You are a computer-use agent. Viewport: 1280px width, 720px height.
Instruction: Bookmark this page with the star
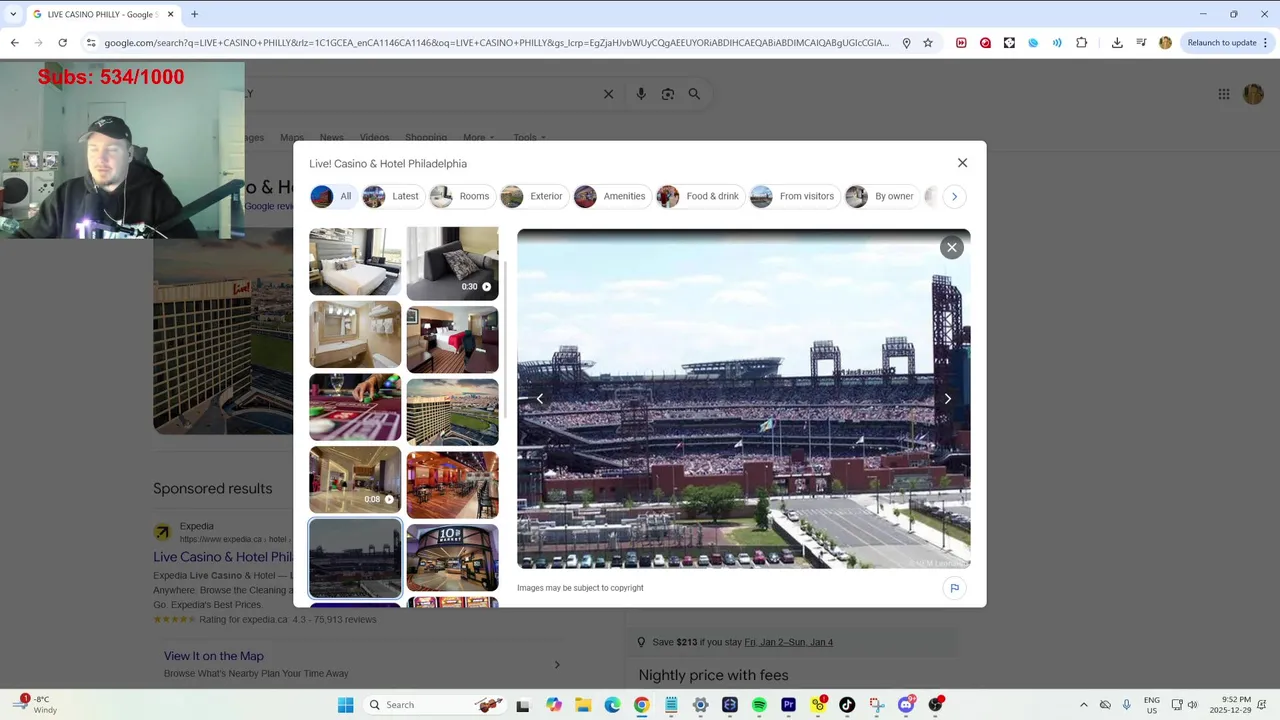928,43
